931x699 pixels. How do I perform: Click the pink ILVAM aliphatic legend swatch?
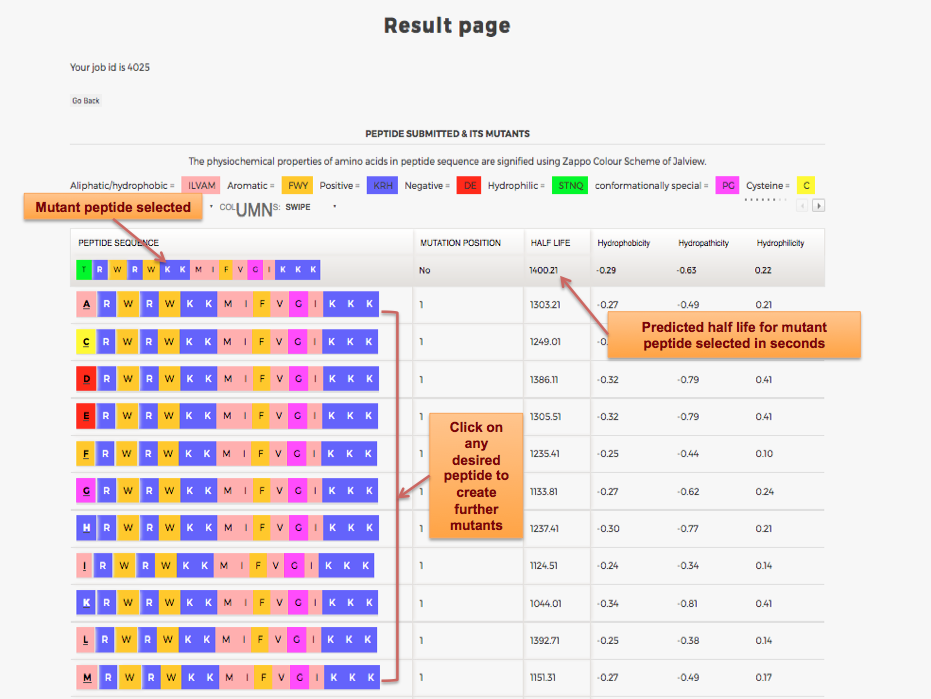[x=201, y=185]
